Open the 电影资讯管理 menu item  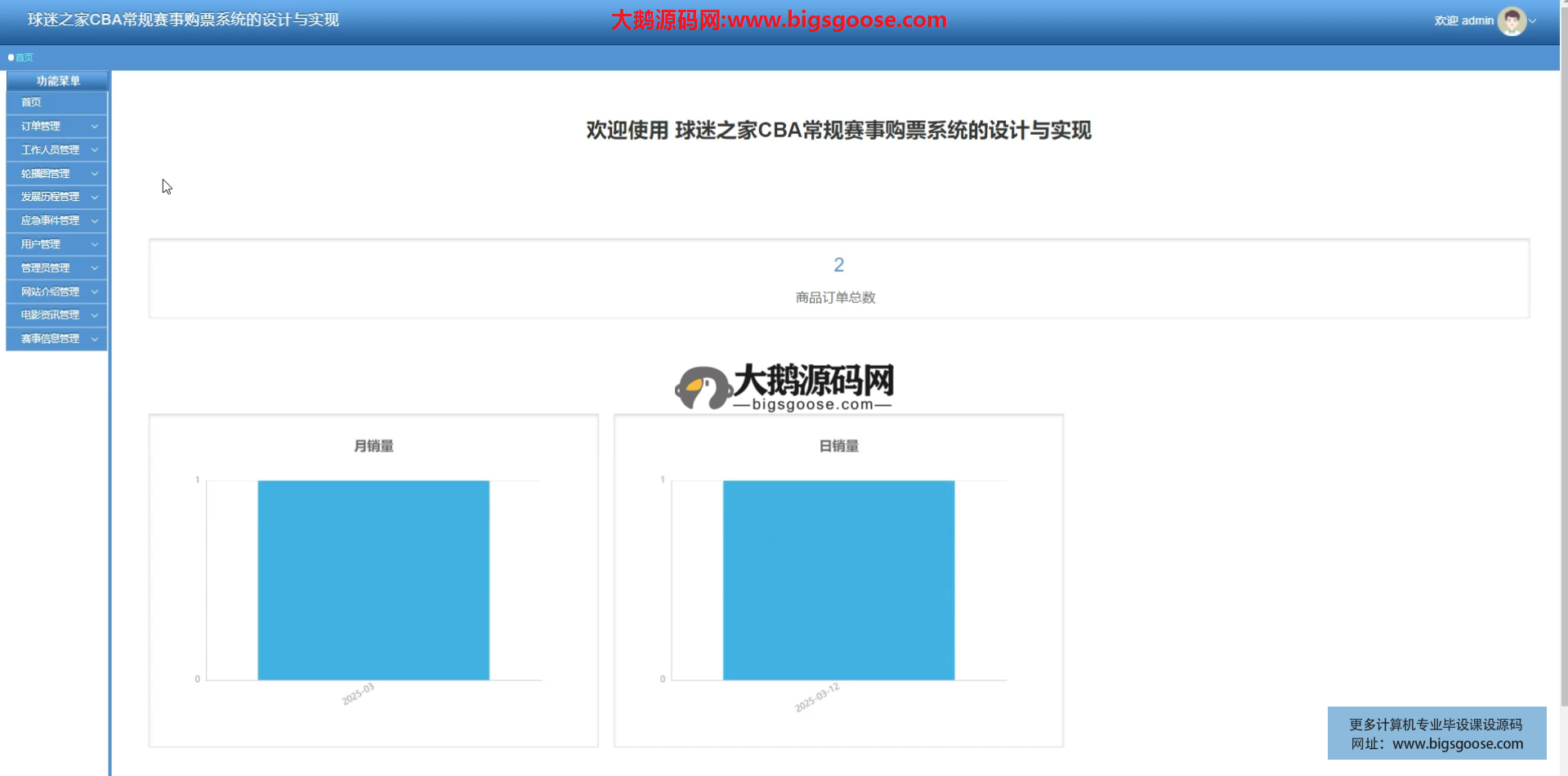point(50,315)
